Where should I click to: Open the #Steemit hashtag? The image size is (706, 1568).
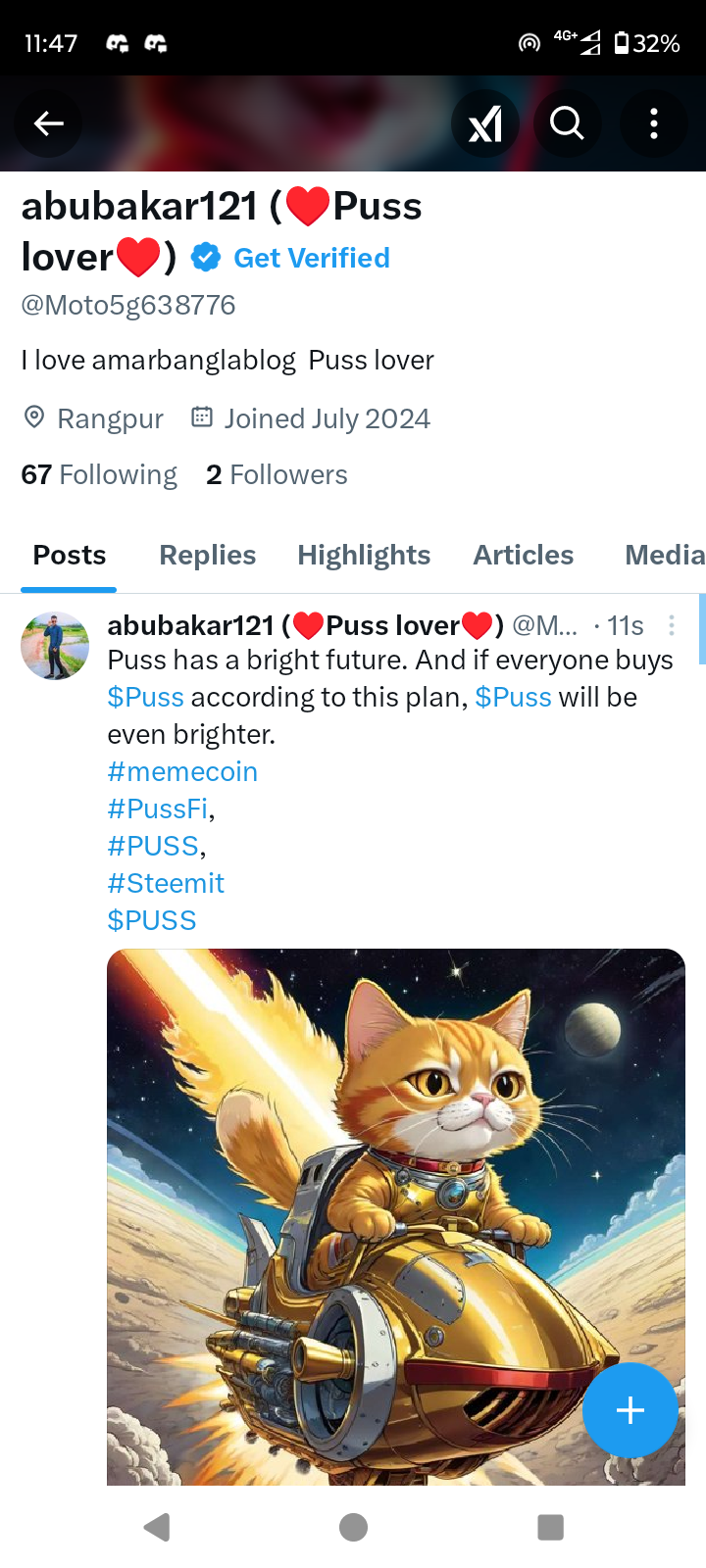[166, 884]
